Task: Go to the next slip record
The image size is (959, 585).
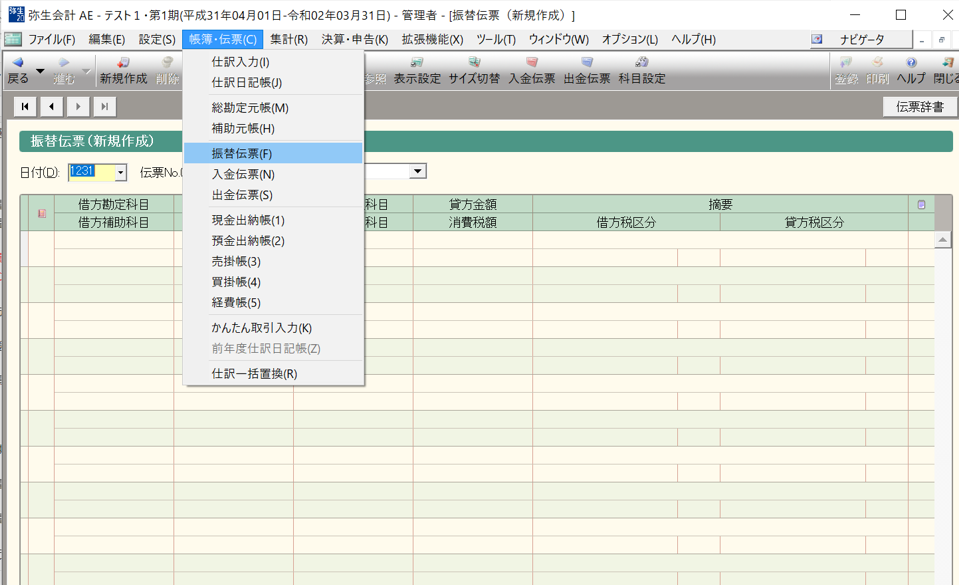Action: coord(77,106)
